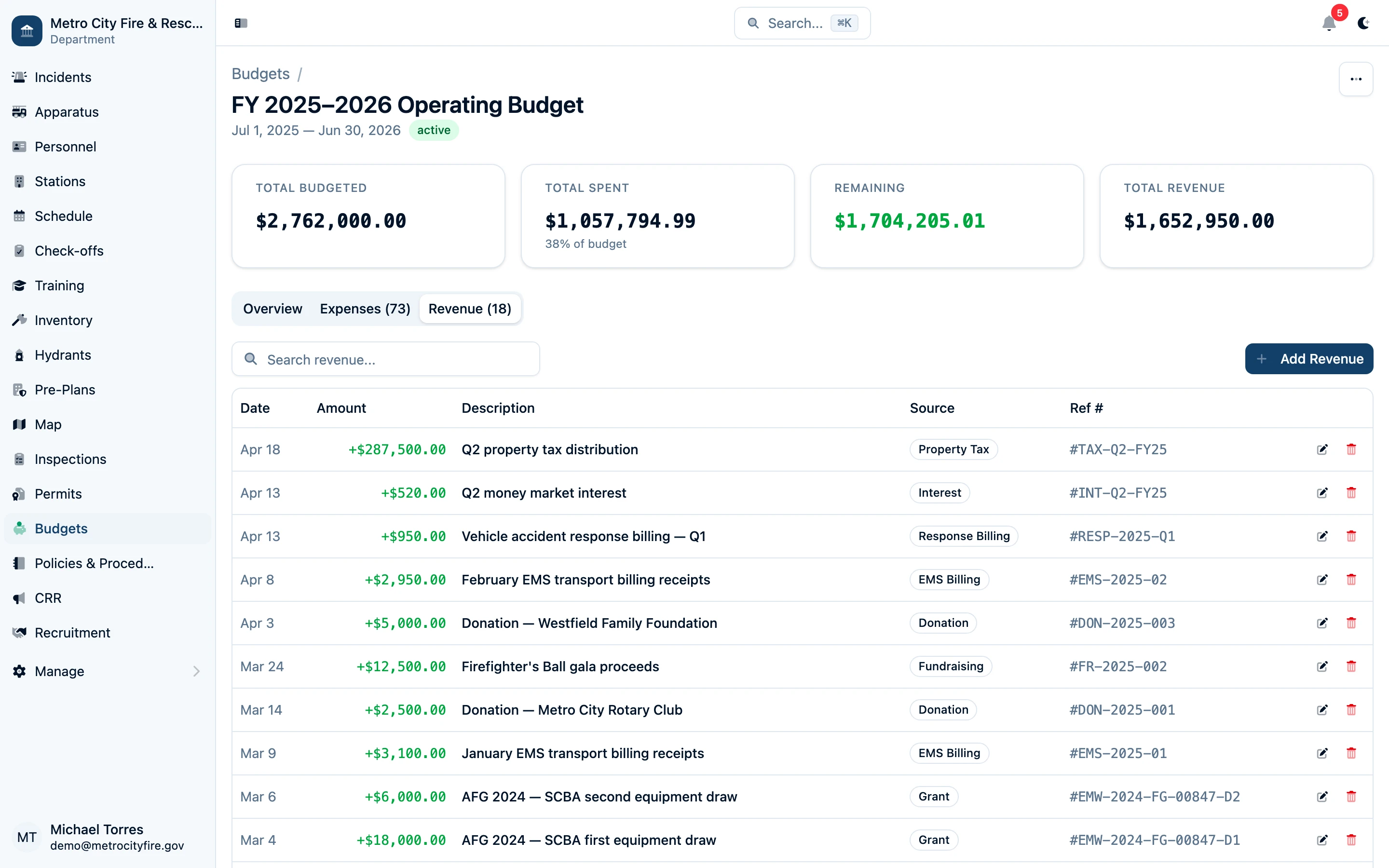This screenshot has width=1389, height=868.
Task: Delete the Firefighter's Ball gala proceeds entry
Action: (1352, 666)
